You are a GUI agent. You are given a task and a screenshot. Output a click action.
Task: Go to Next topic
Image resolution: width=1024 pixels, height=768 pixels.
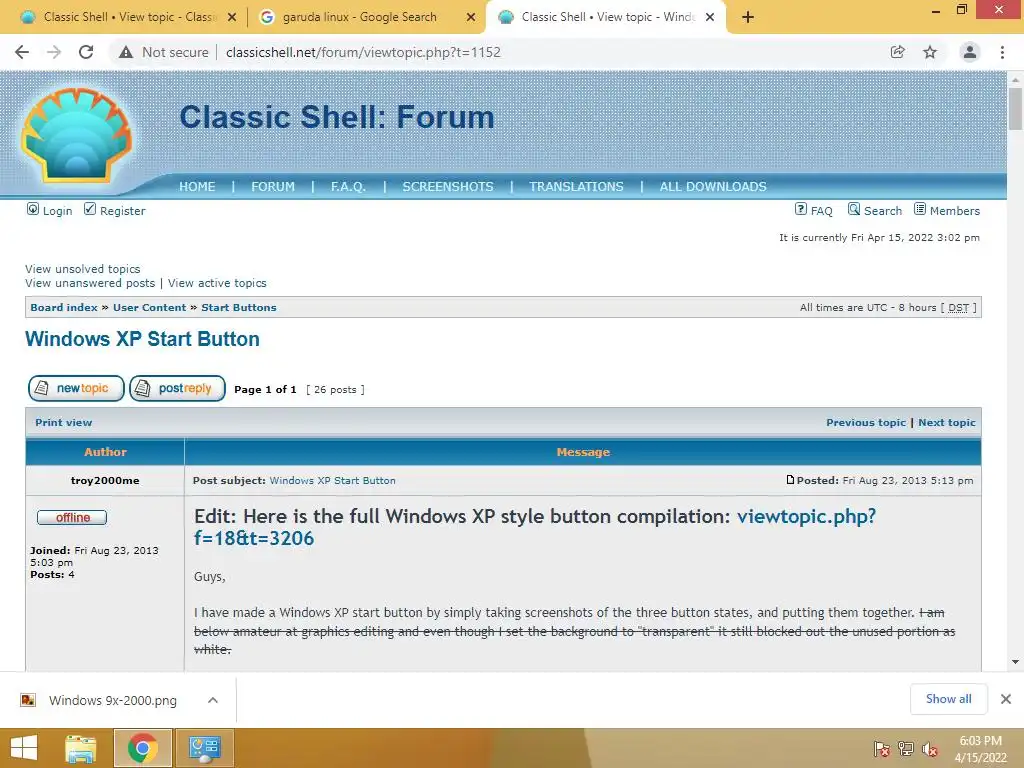click(946, 423)
